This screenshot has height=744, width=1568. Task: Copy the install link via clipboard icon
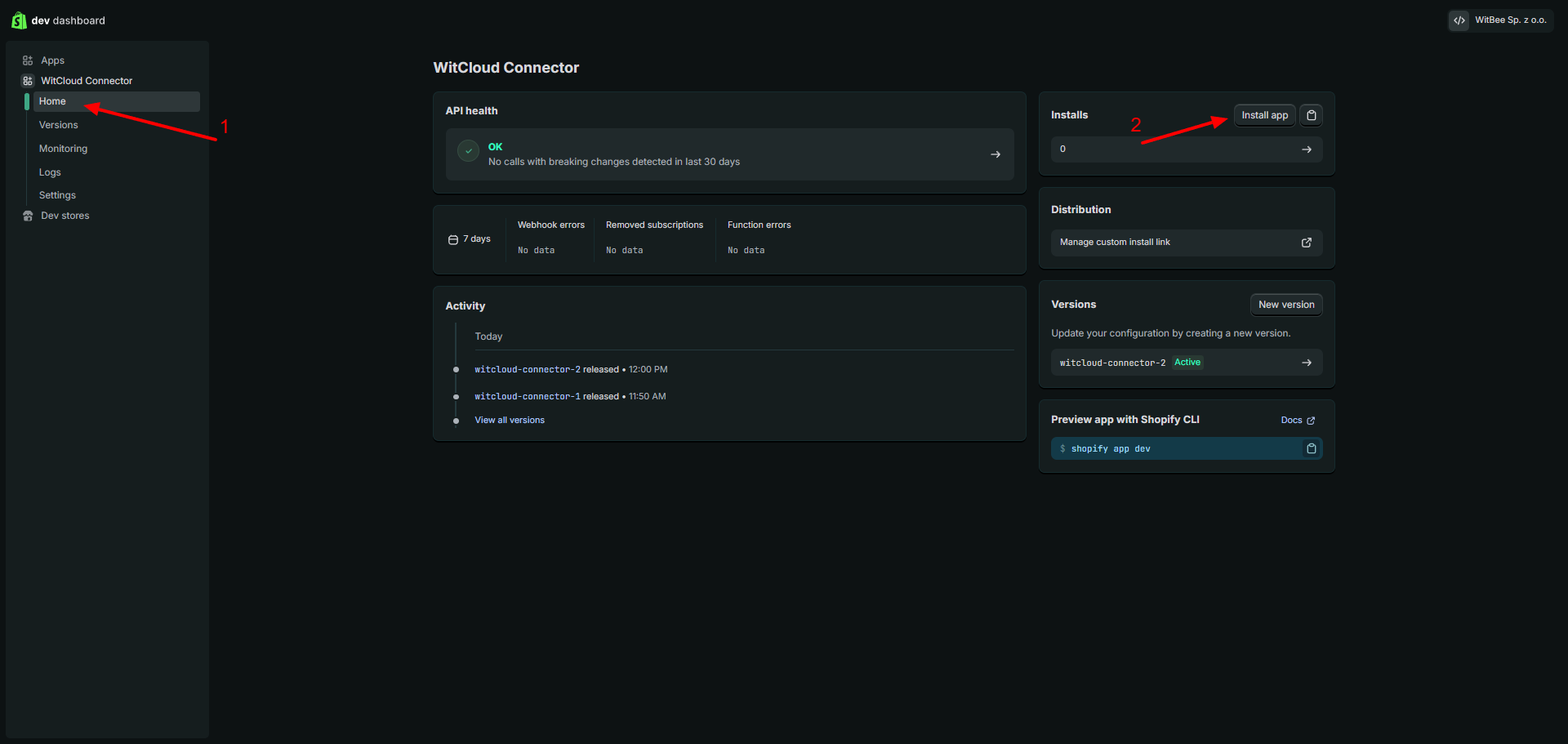click(1311, 115)
